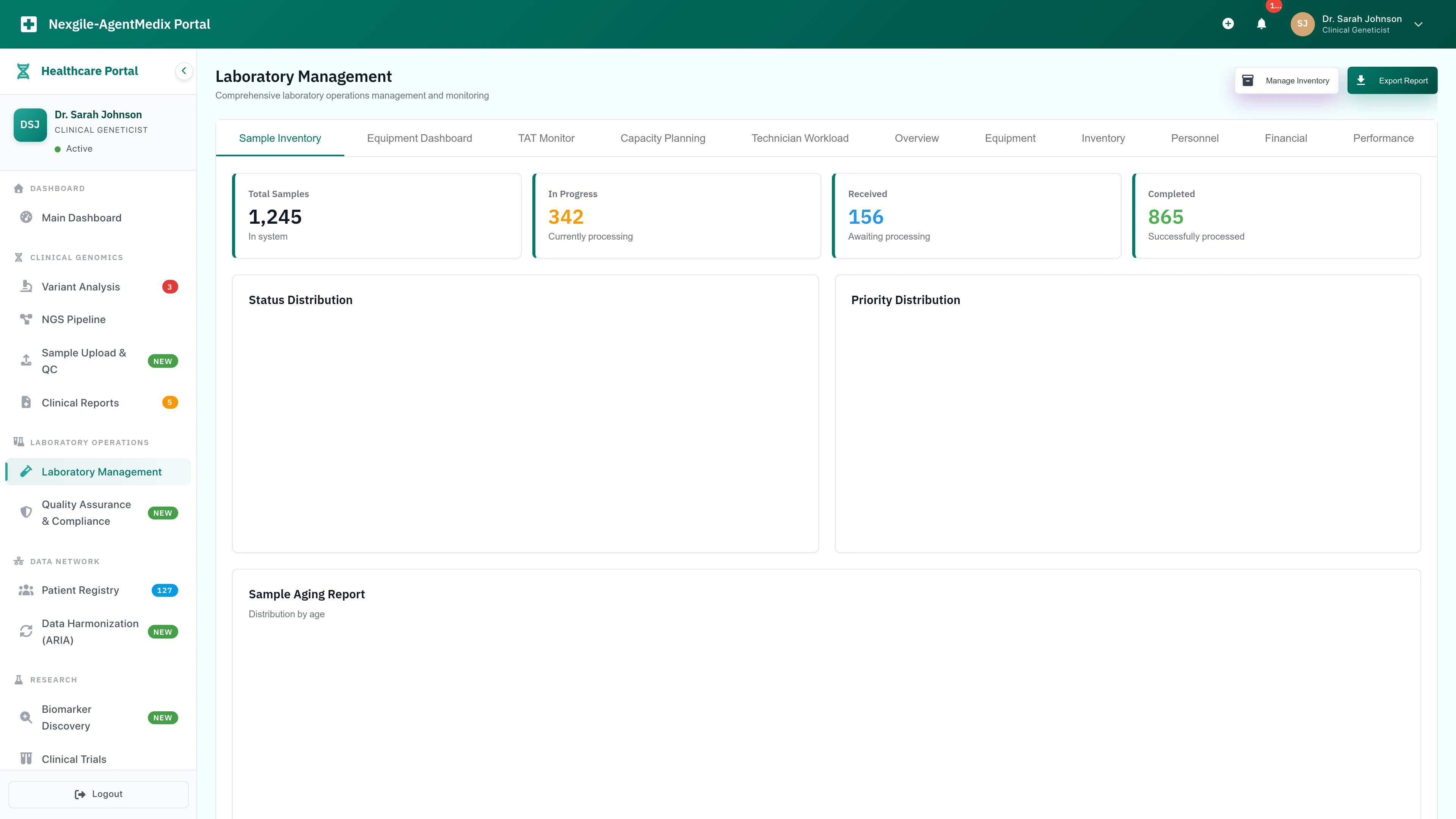Image resolution: width=1456 pixels, height=819 pixels.
Task: Switch to the Equipment Dashboard tab
Action: click(419, 138)
